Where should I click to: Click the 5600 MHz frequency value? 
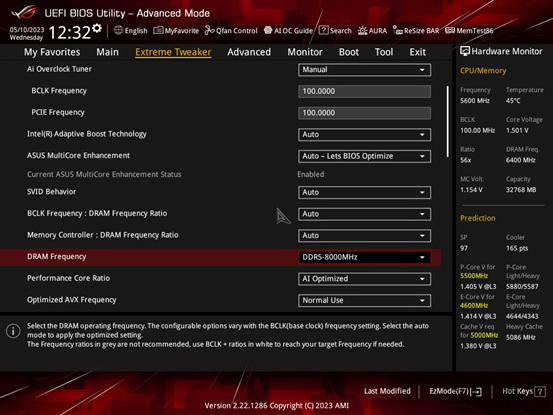(x=475, y=101)
